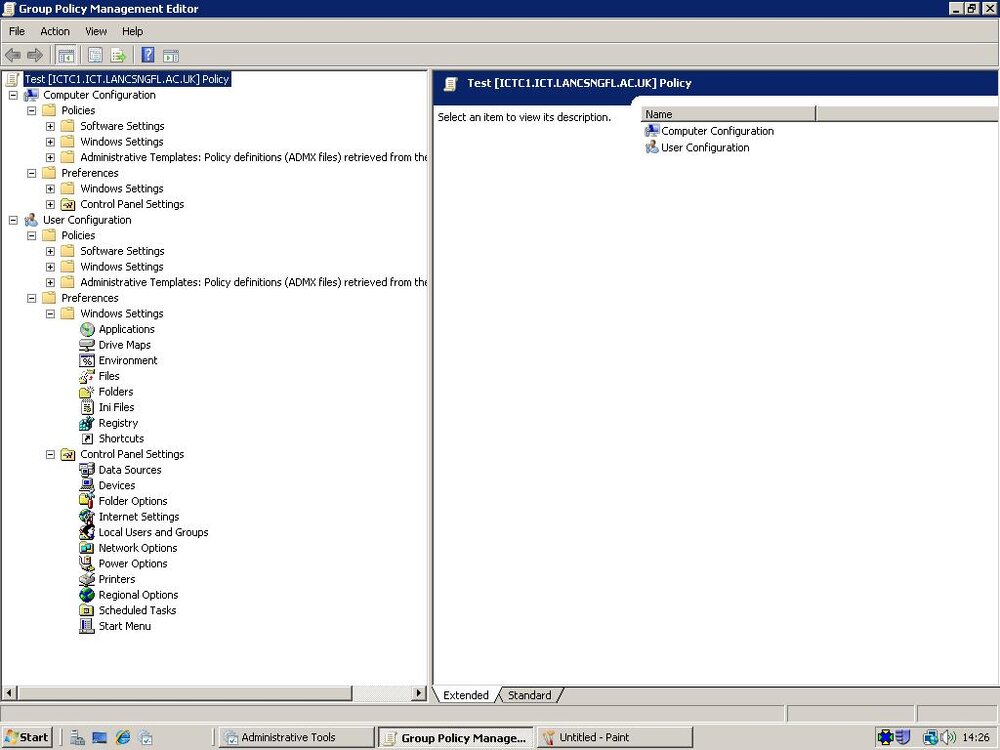
Task: Click the tree pane scroll left arrow
Action: (x=9, y=693)
